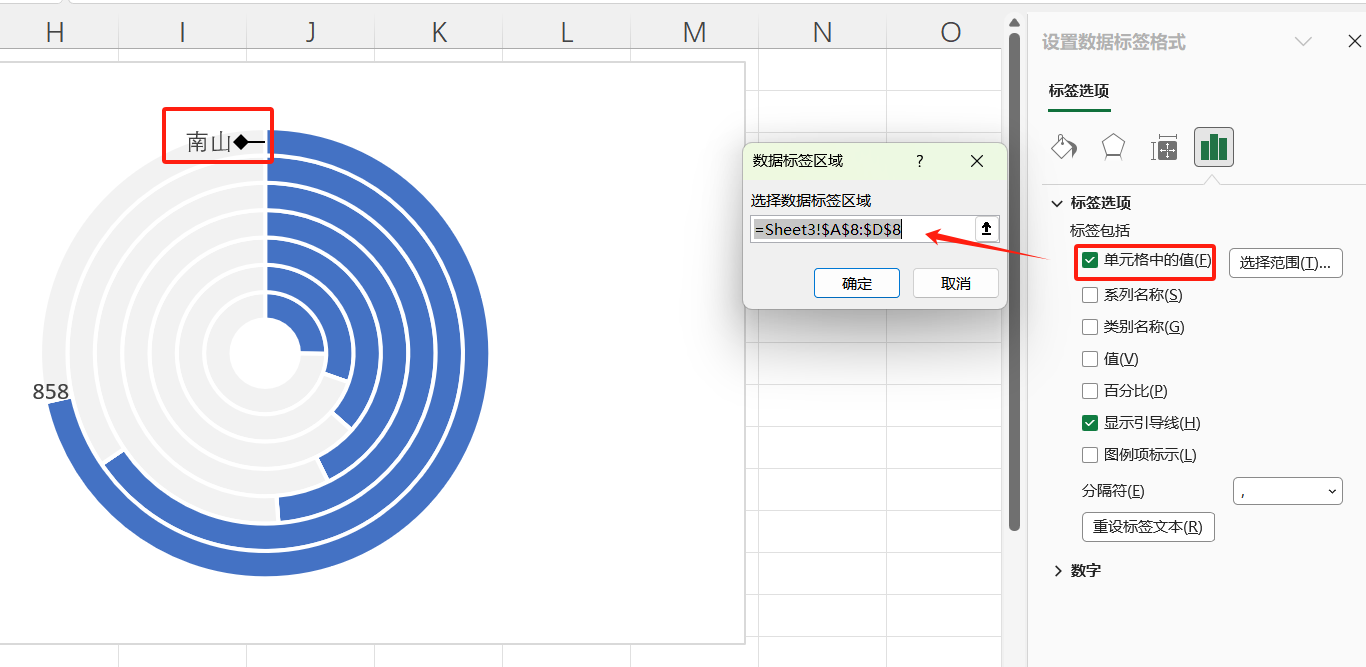The height and width of the screenshot is (667, 1366).
Task: Open the effects pentagon icon in the pane
Action: [1113, 147]
